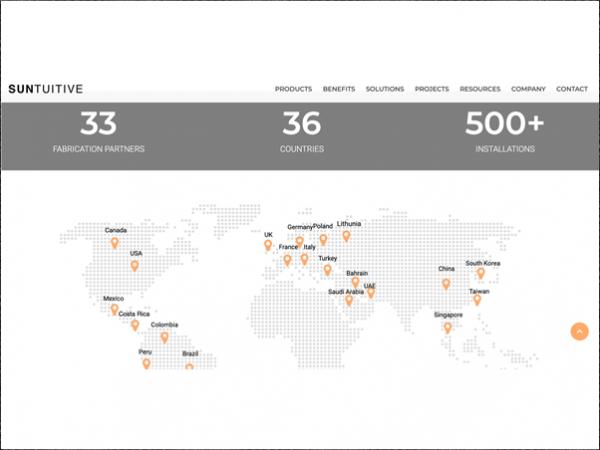
Task: Click the Canada map pin
Action: tap(114, 243)
